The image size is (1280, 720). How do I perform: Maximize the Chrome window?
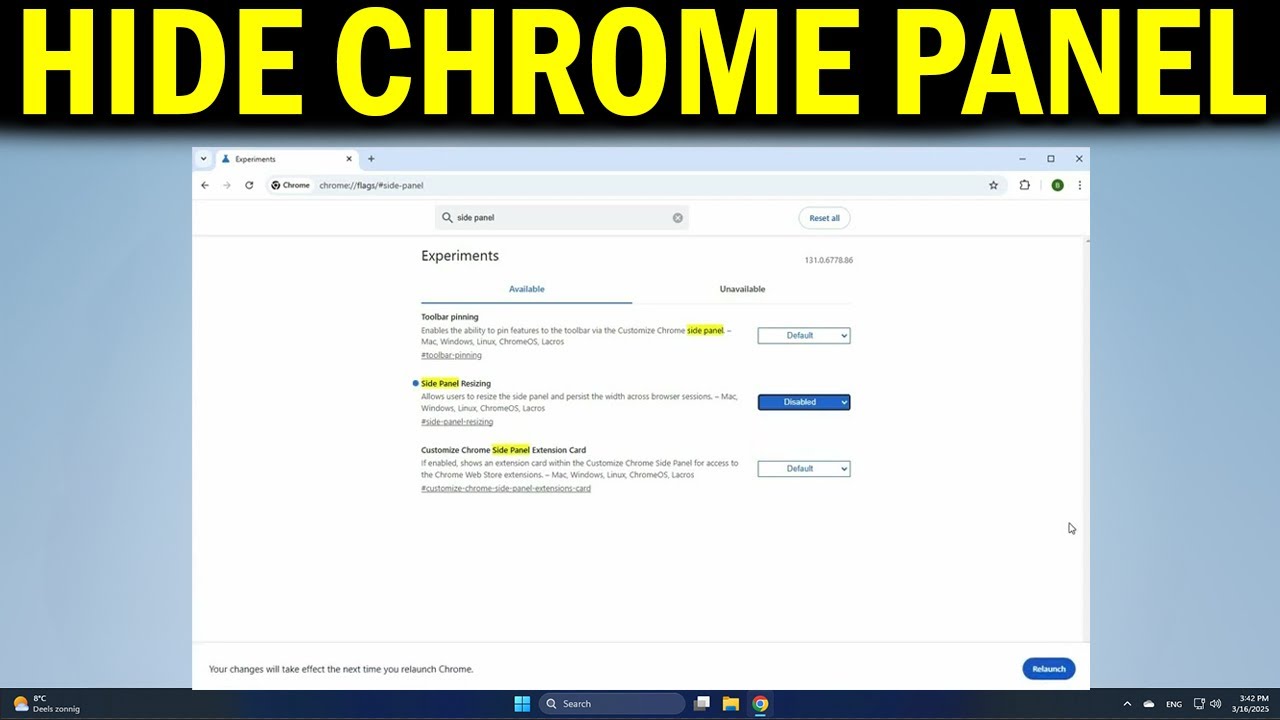[x=1051, y=158]
